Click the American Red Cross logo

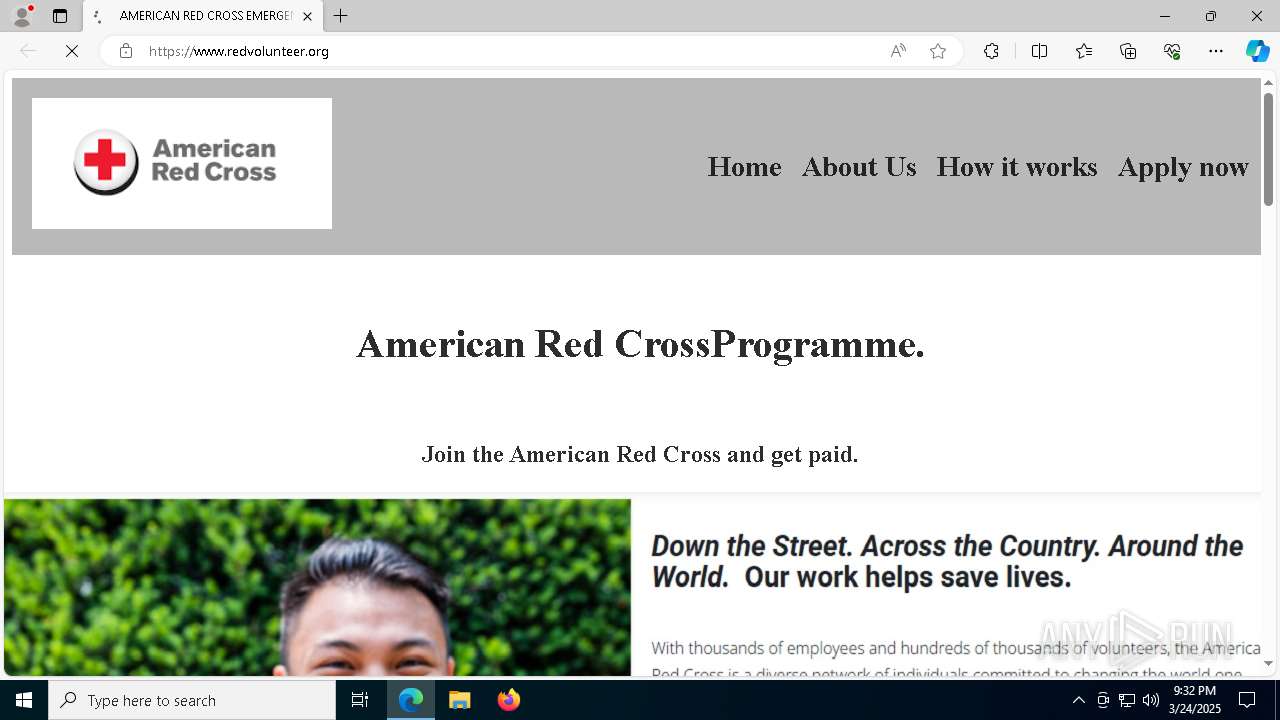point(182,163)
